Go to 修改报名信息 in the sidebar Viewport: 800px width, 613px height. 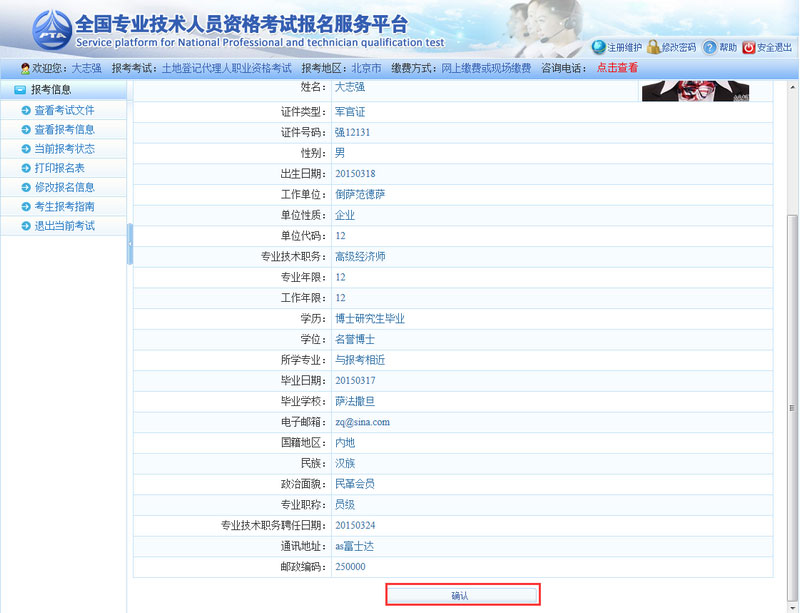(x=64, y=187)
